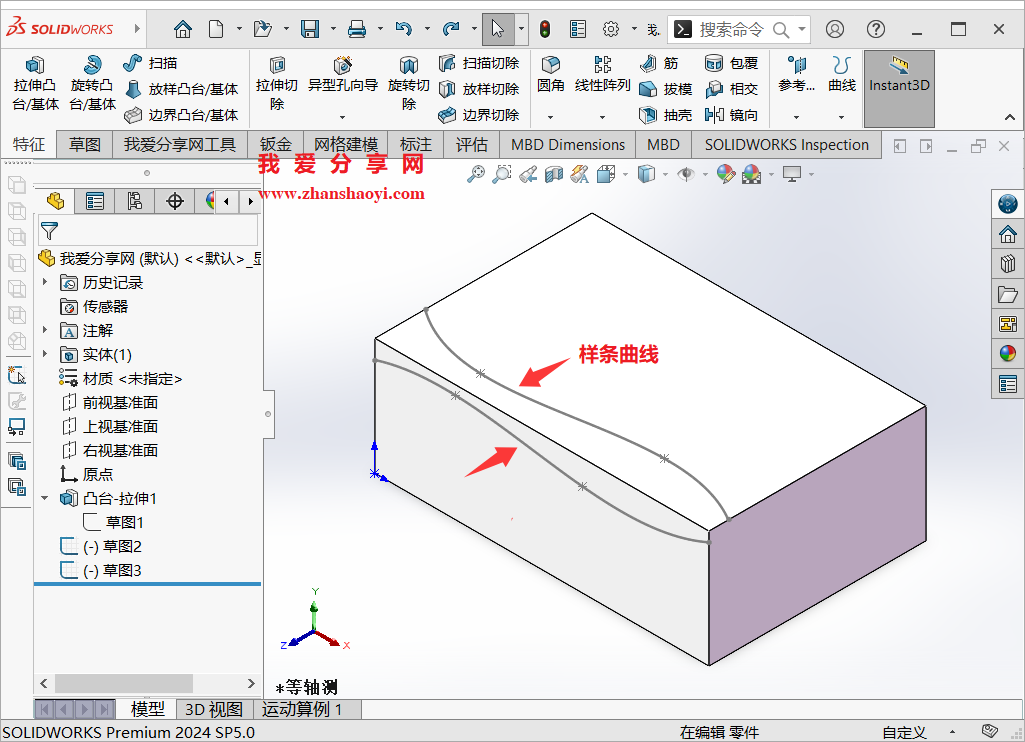The width and height of the screenshot is (1025, 742).
Task: Click the Linear Pattern (线性阵列) tool
Action: point(602,75)
